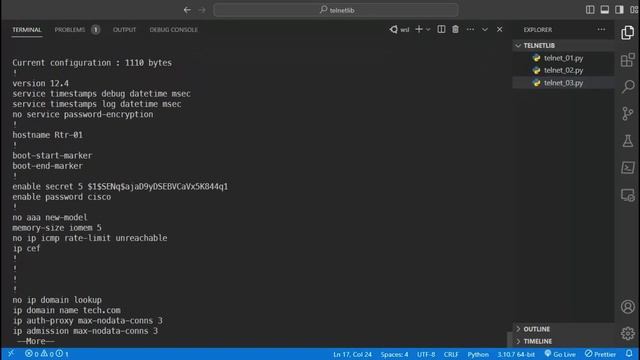This screenshot has width=640, height=360.
Task: Click the remote window indicator
Action: (x=11, y=353)
